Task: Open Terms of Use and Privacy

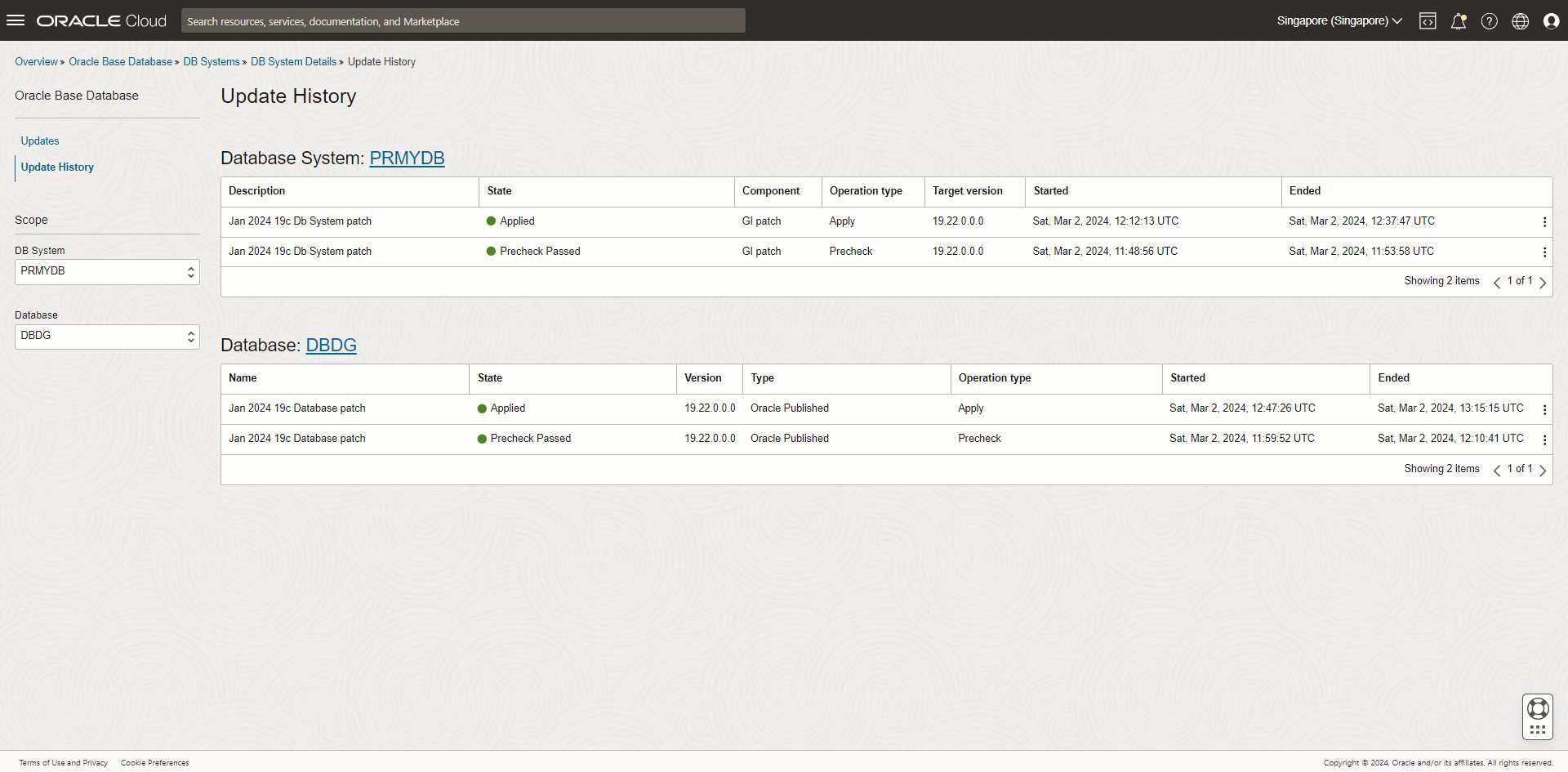Action: 63,763
